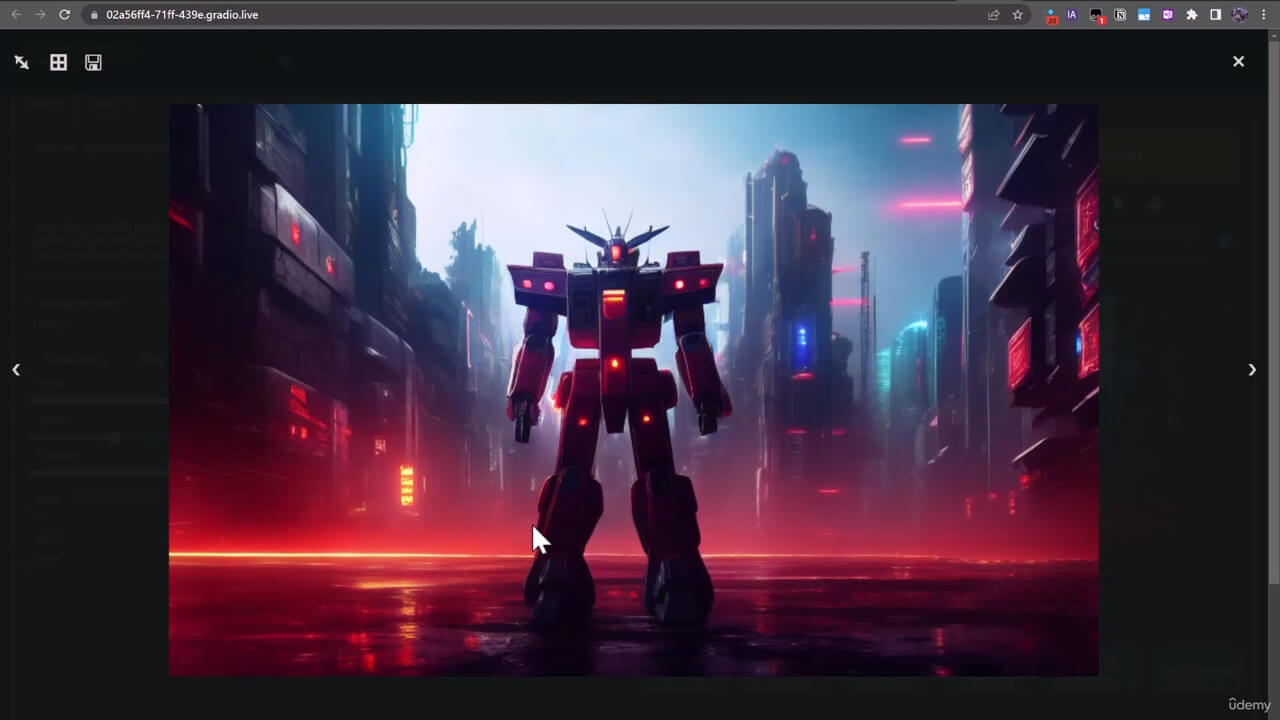The width and height of the screenshot is (1280, 720).
Task: Click the browser forward arrow
Action: click(40, 15)
